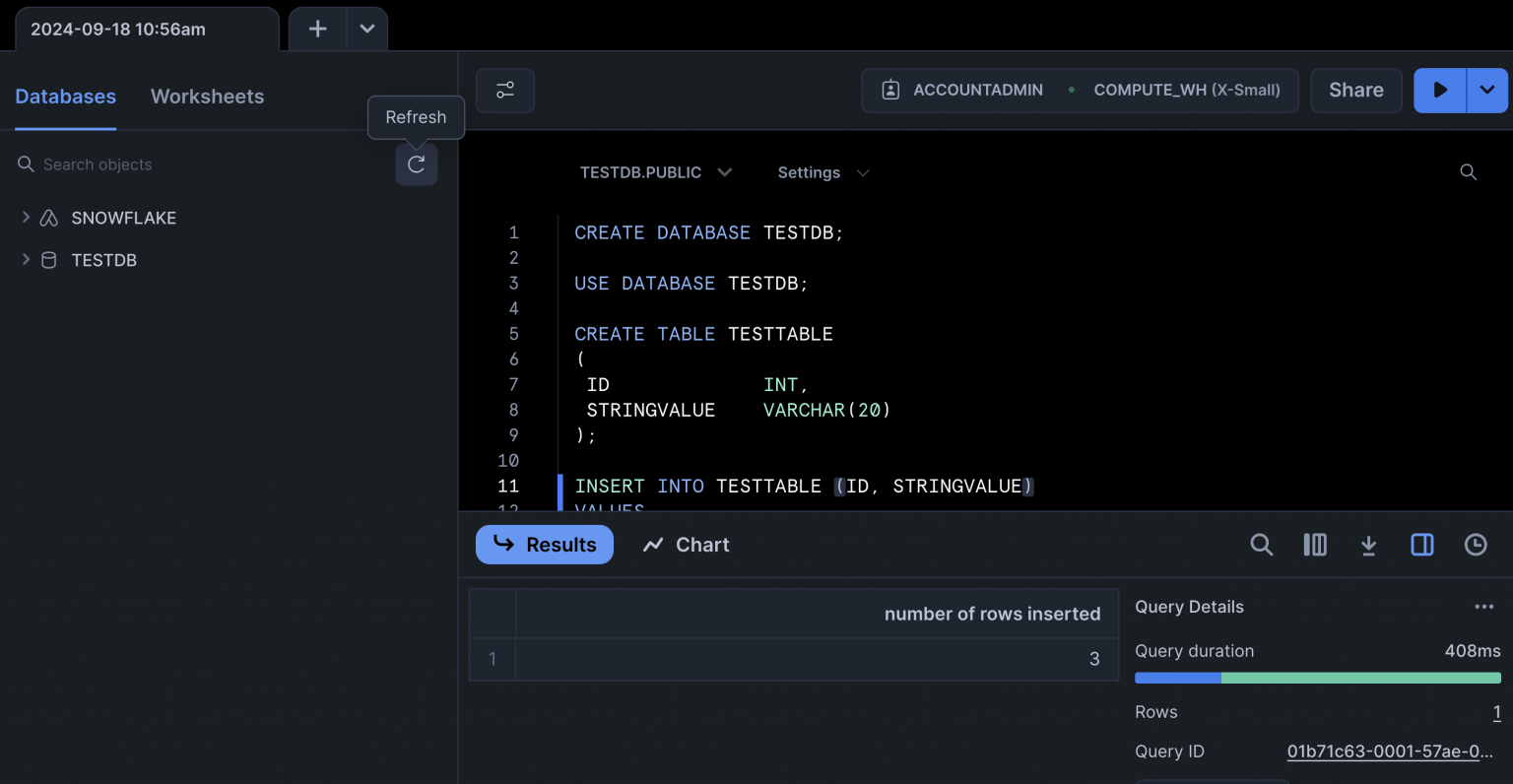Switch to the Worksheets tab
Viewport: 1513px width, 784px height.
[207, 97]
